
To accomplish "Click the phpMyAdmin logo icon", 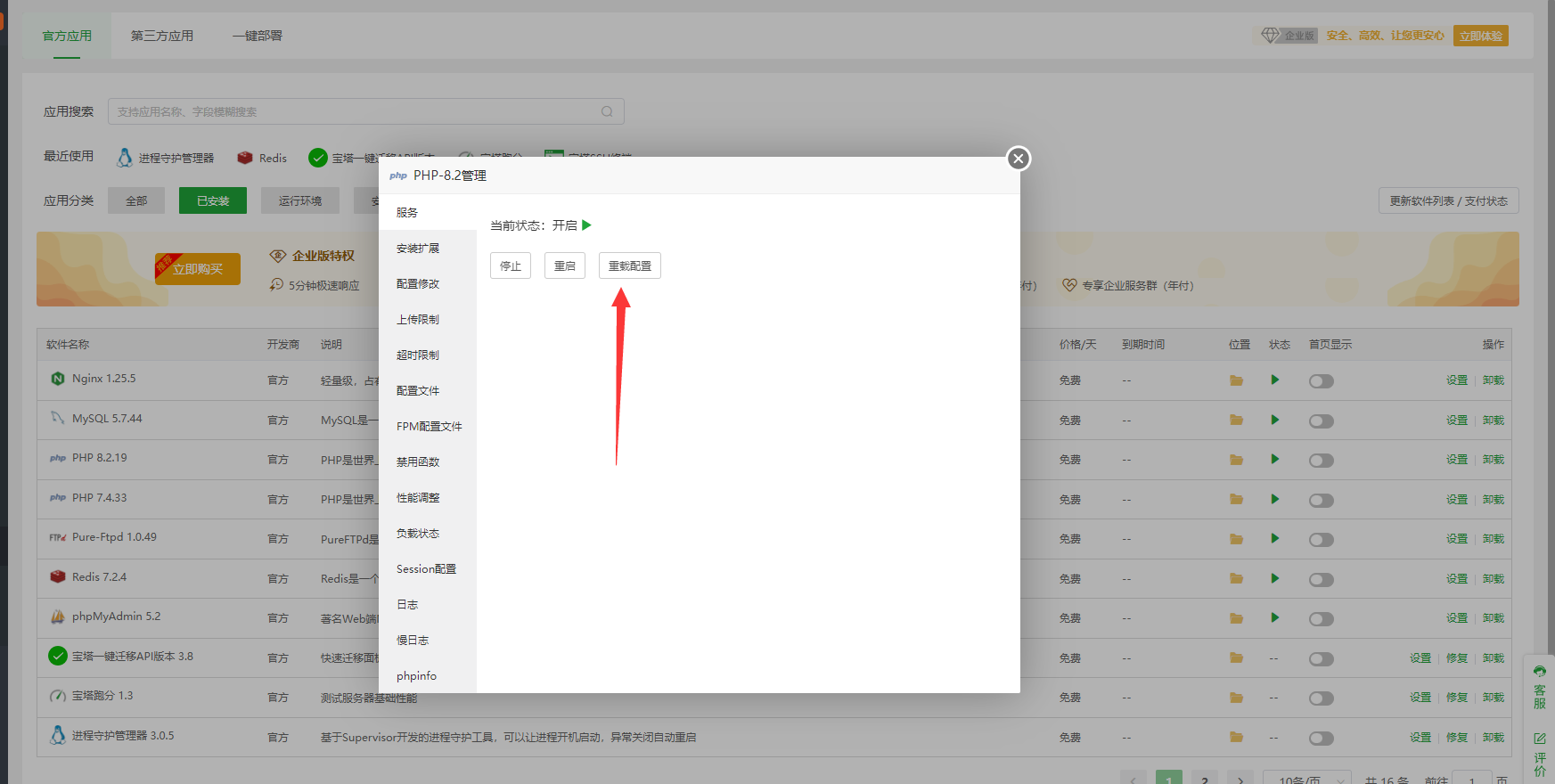I will [x=58, y=617].
